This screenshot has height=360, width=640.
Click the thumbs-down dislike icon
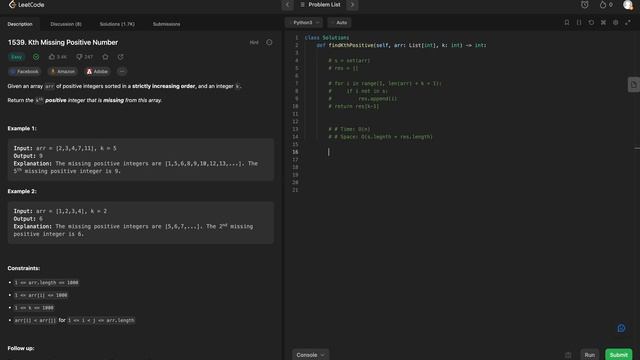(x=79, y=57)
